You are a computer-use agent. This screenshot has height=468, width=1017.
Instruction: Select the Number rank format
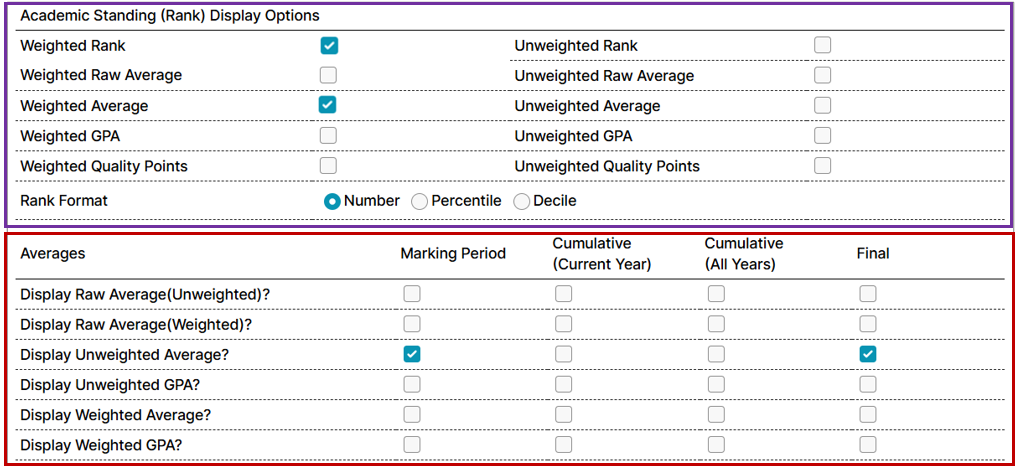(333, 201)
